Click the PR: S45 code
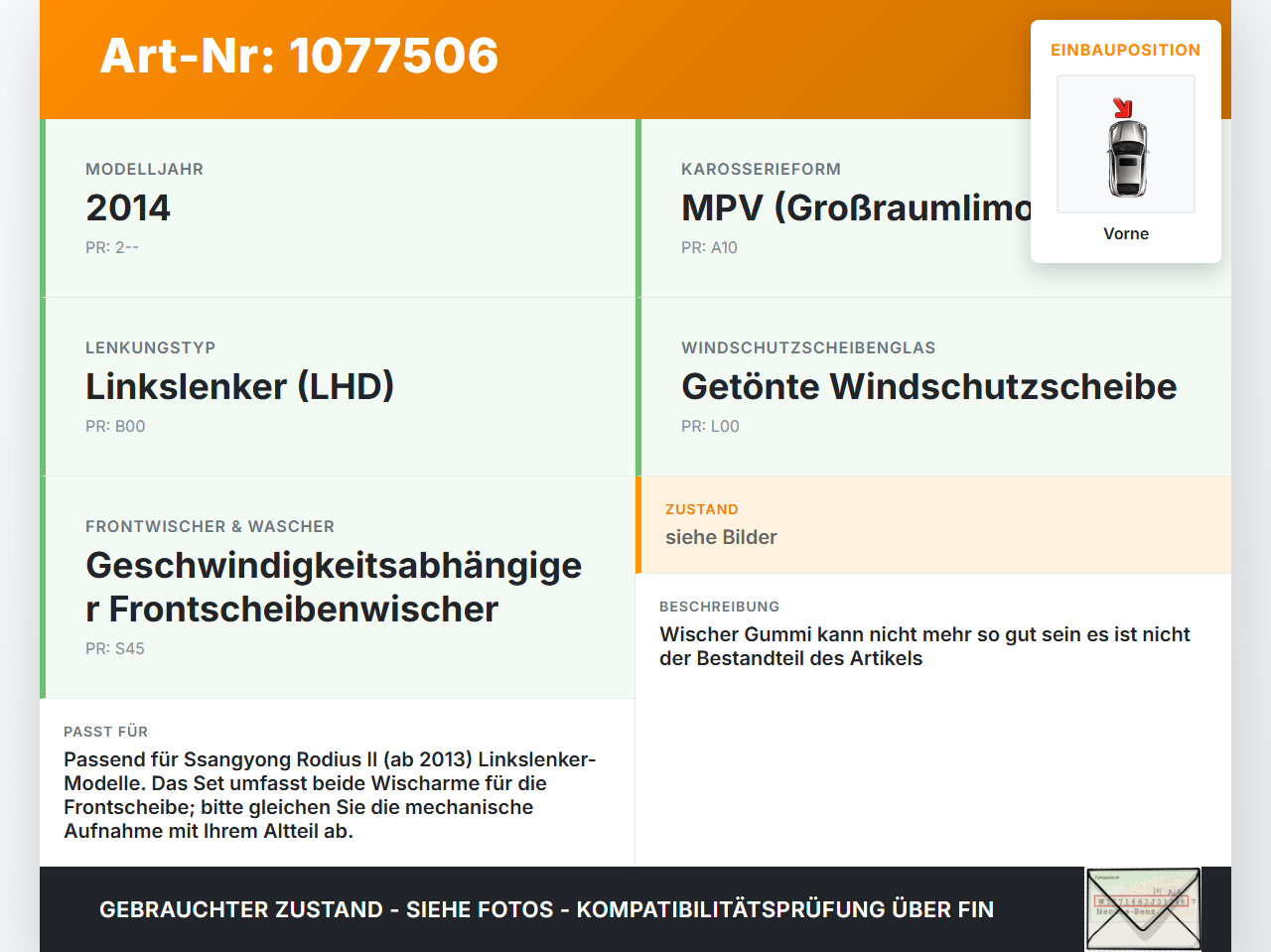 (115, 648)
